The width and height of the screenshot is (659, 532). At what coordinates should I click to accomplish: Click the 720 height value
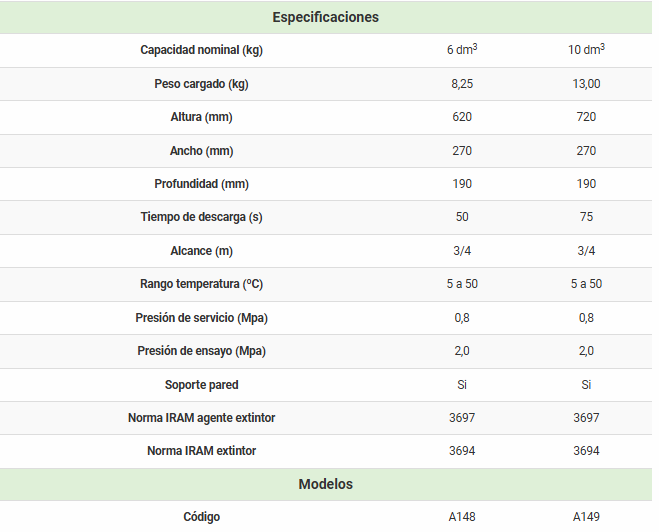[x=586, y=117]
